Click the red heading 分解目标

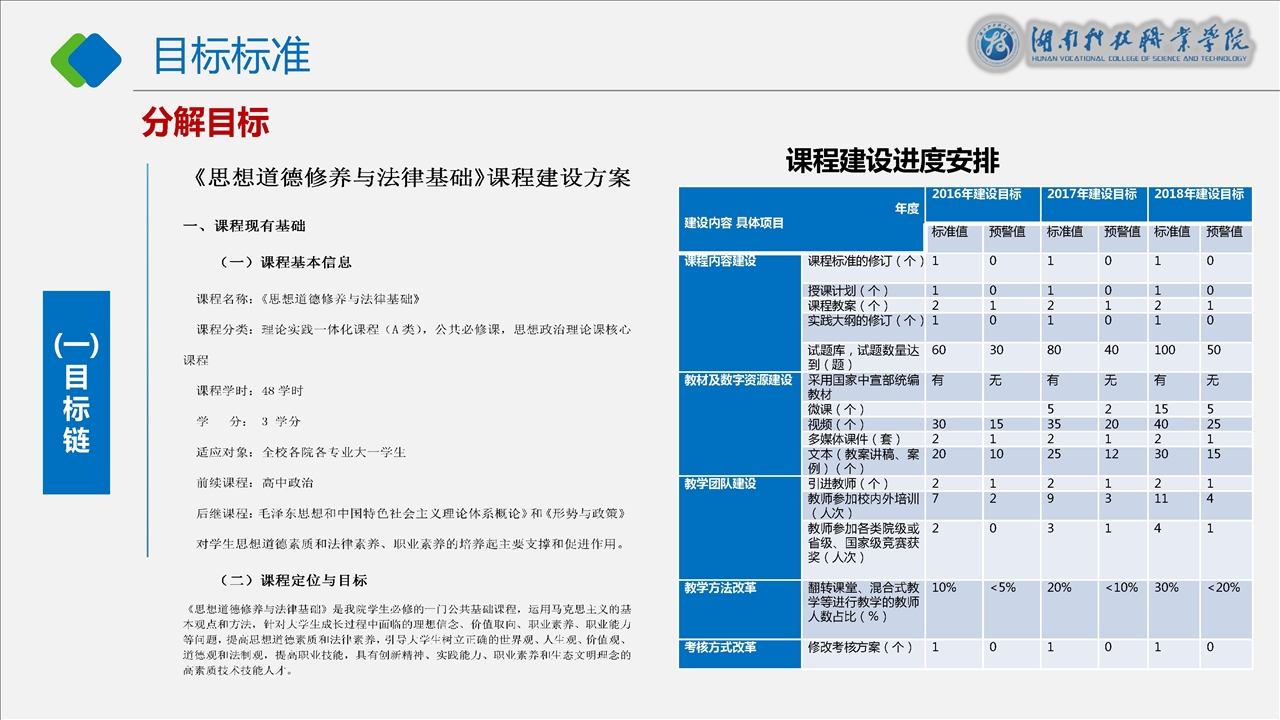click(x=205, y=123)
